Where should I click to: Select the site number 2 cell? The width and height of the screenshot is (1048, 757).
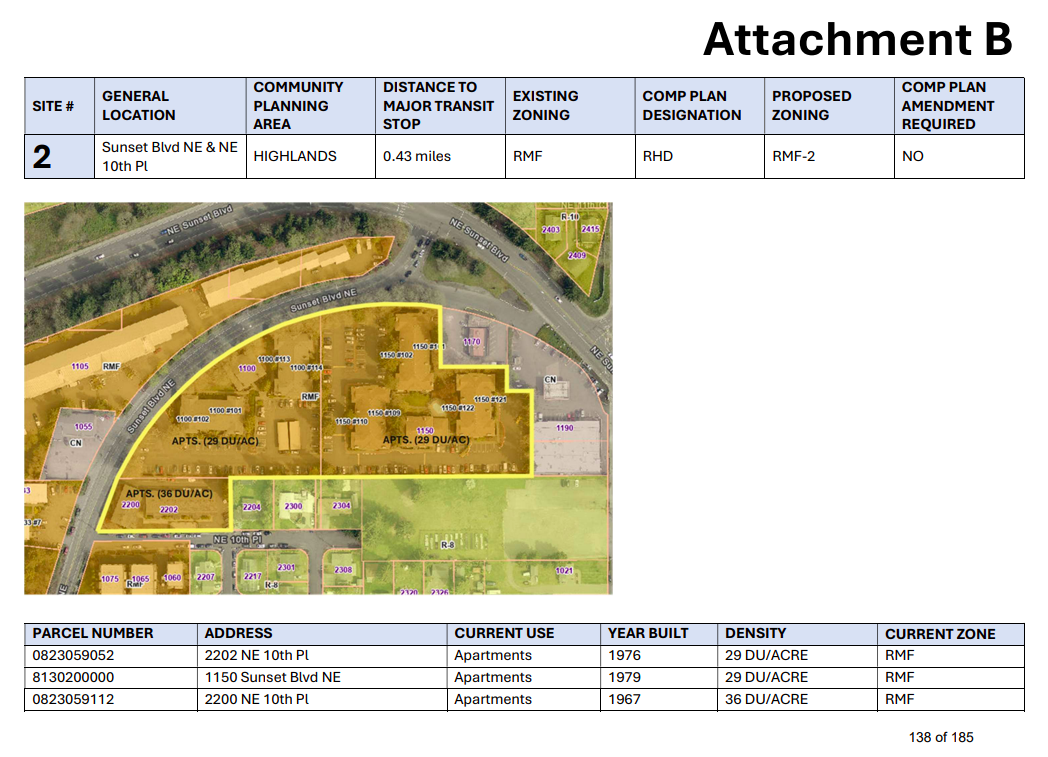click(42, 157)
